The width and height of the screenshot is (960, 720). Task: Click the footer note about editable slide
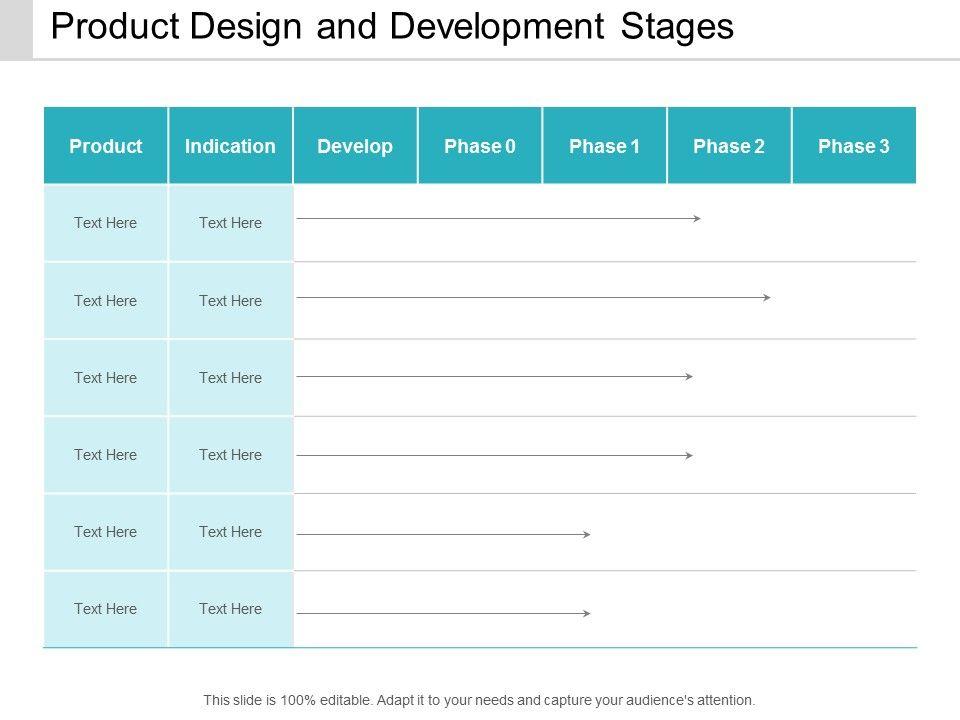(479, 700)
